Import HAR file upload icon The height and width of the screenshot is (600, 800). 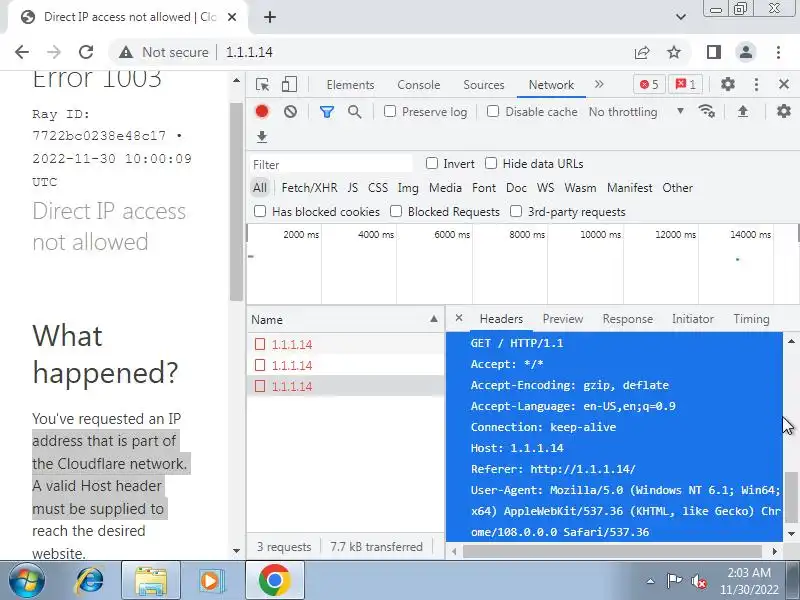click(743, 111)
